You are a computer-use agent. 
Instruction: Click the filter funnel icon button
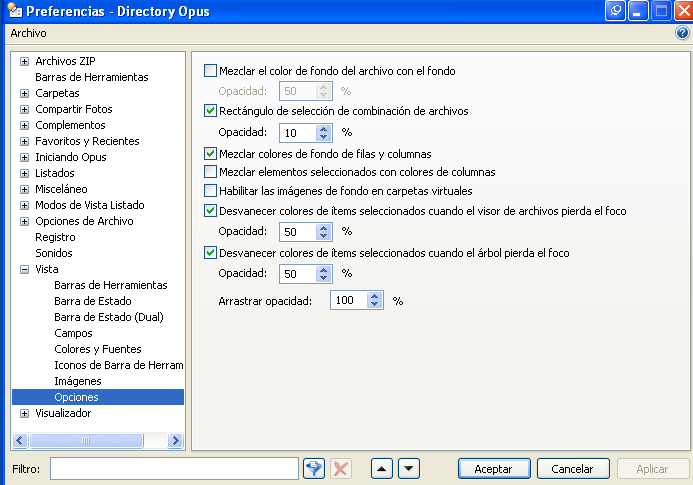(314, 469)
